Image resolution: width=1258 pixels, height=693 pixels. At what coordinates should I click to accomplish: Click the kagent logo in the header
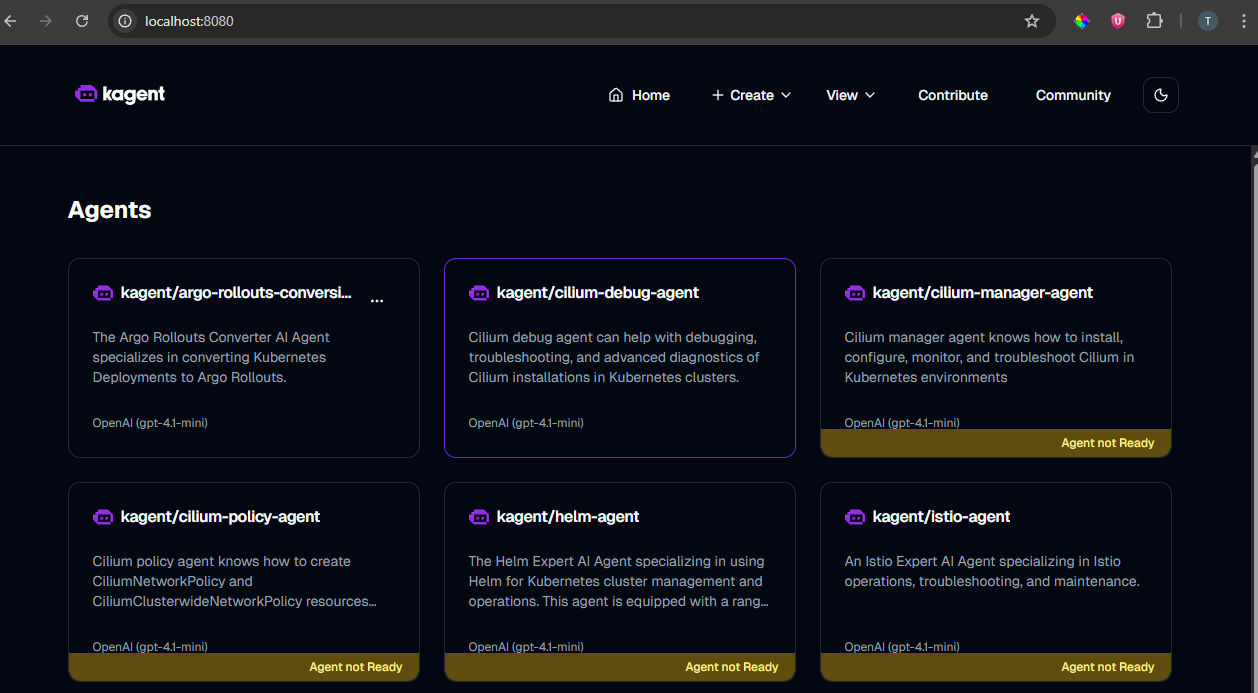[x=120, y=94]
